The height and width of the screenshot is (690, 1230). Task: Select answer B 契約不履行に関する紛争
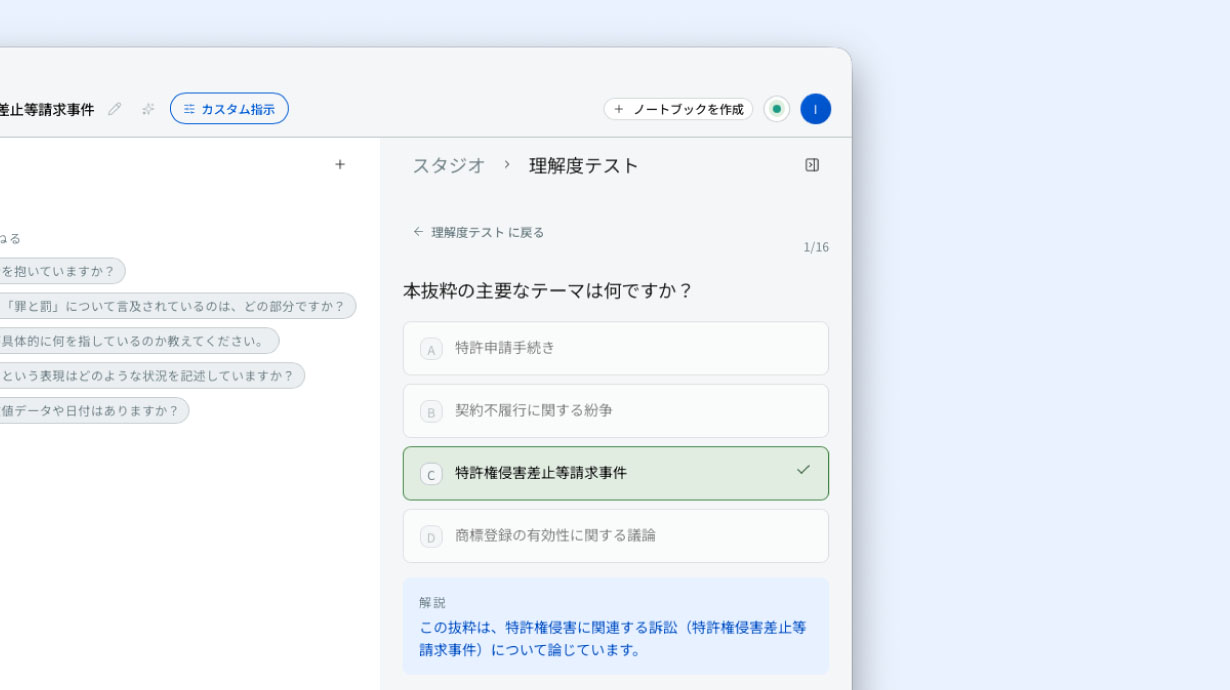[616, 411]
